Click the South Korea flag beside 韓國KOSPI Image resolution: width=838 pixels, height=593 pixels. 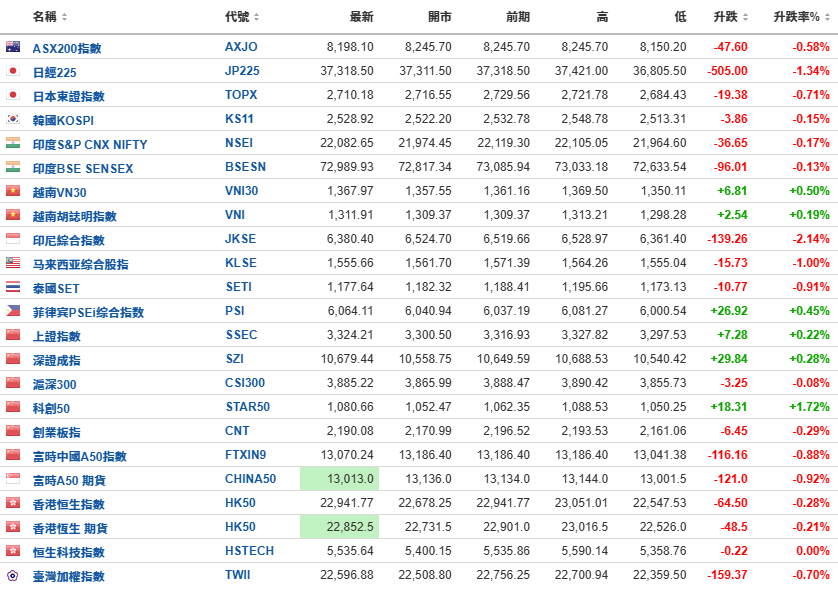(x=13, y=119)
